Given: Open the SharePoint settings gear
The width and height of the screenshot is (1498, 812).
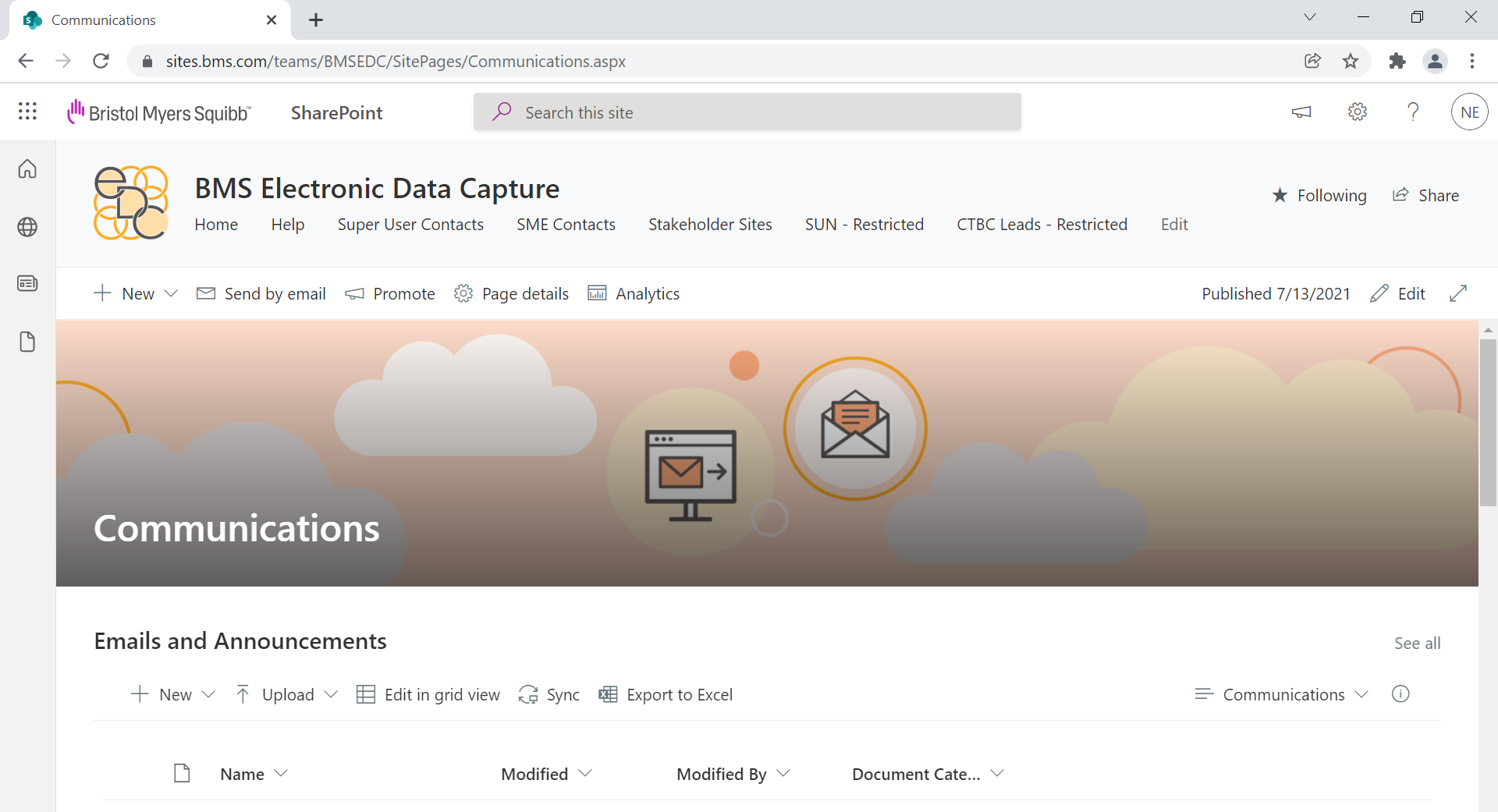Looking at the screenshot, I should coord(1358,112).
